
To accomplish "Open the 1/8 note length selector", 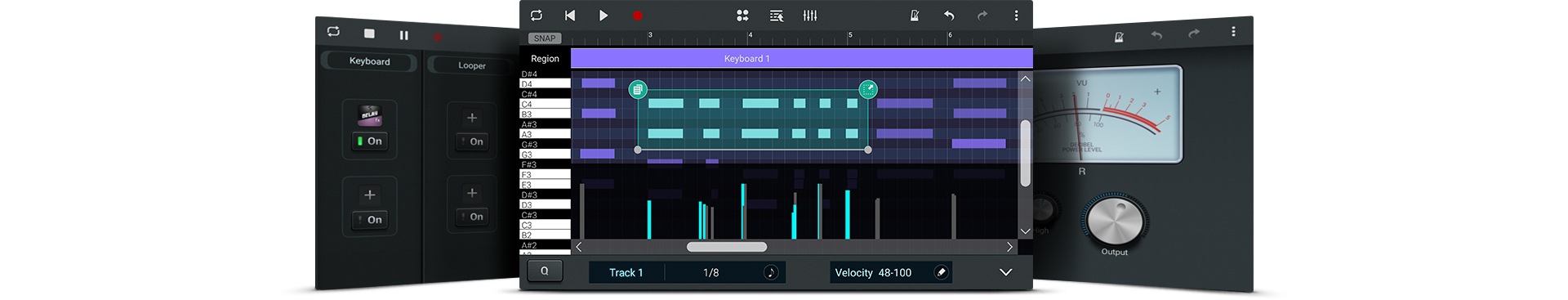I will click(x=711, y=272).
